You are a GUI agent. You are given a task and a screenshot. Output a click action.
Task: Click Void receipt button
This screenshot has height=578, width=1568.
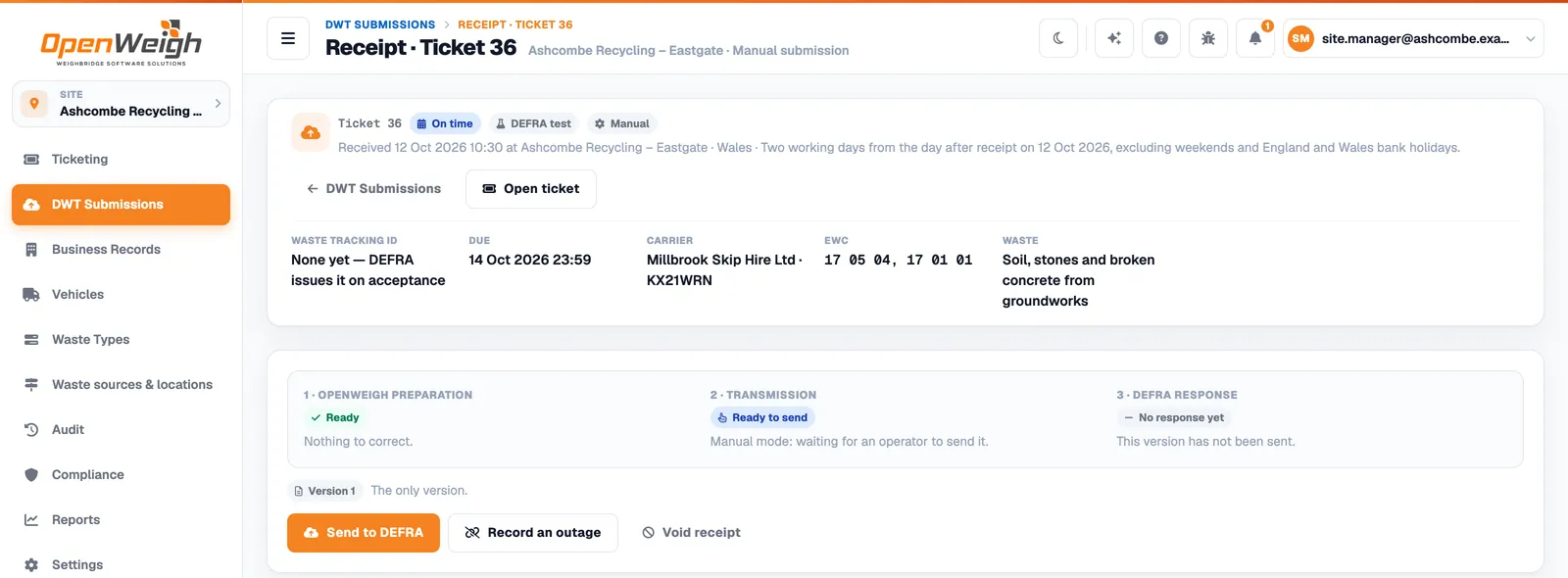(x=692, y=533)
